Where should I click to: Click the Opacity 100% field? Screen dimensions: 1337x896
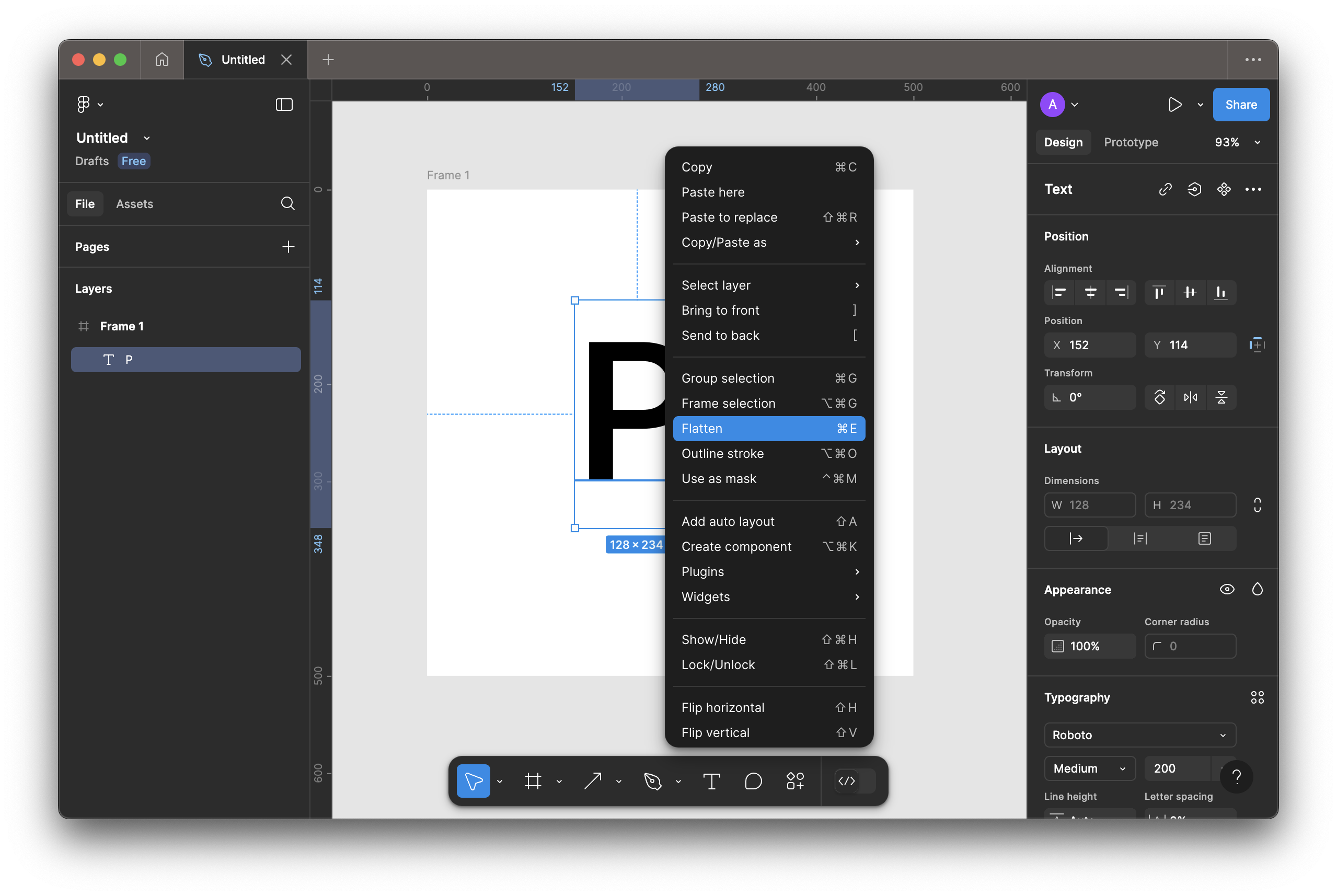tap(1090, 646)
